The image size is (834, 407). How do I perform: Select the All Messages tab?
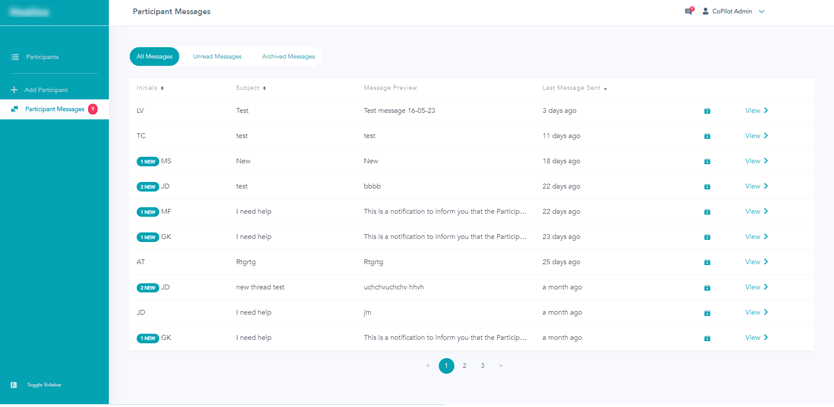pyautogui.click(x=154, y=57)
